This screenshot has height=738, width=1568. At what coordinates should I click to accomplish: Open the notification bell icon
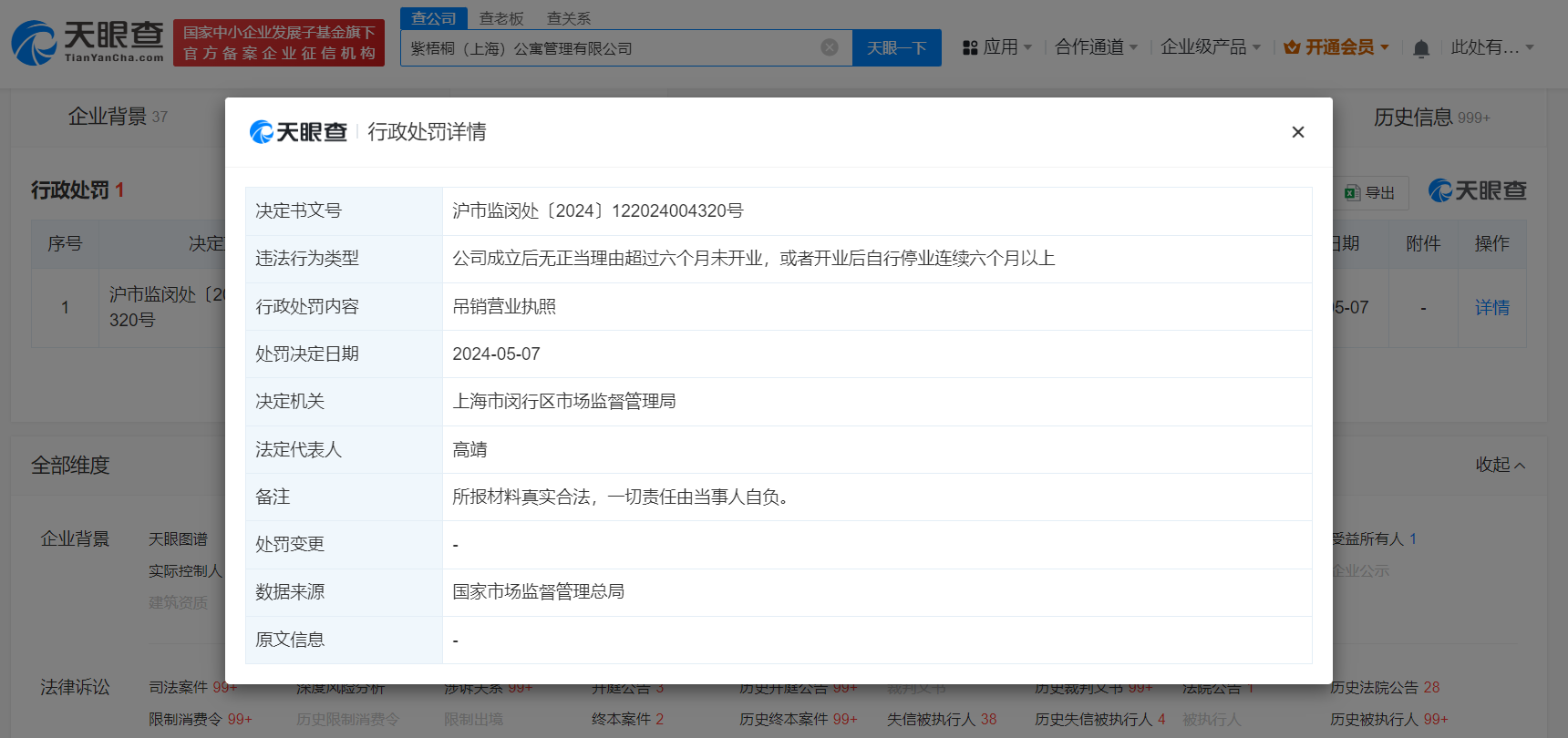click(1420, 48)
